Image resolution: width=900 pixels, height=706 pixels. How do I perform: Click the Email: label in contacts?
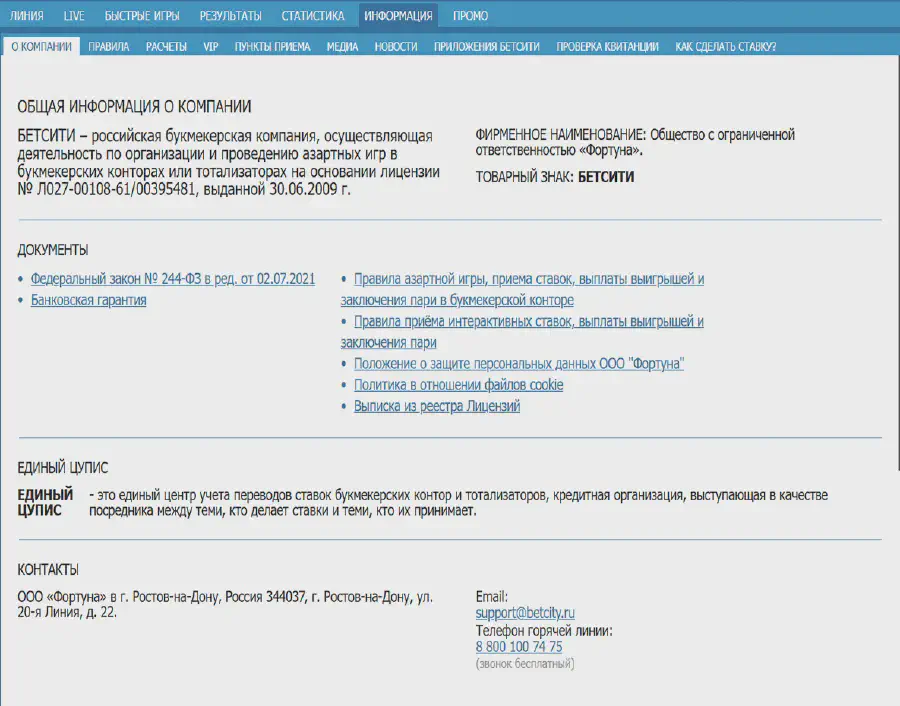[x=492, y=597]
